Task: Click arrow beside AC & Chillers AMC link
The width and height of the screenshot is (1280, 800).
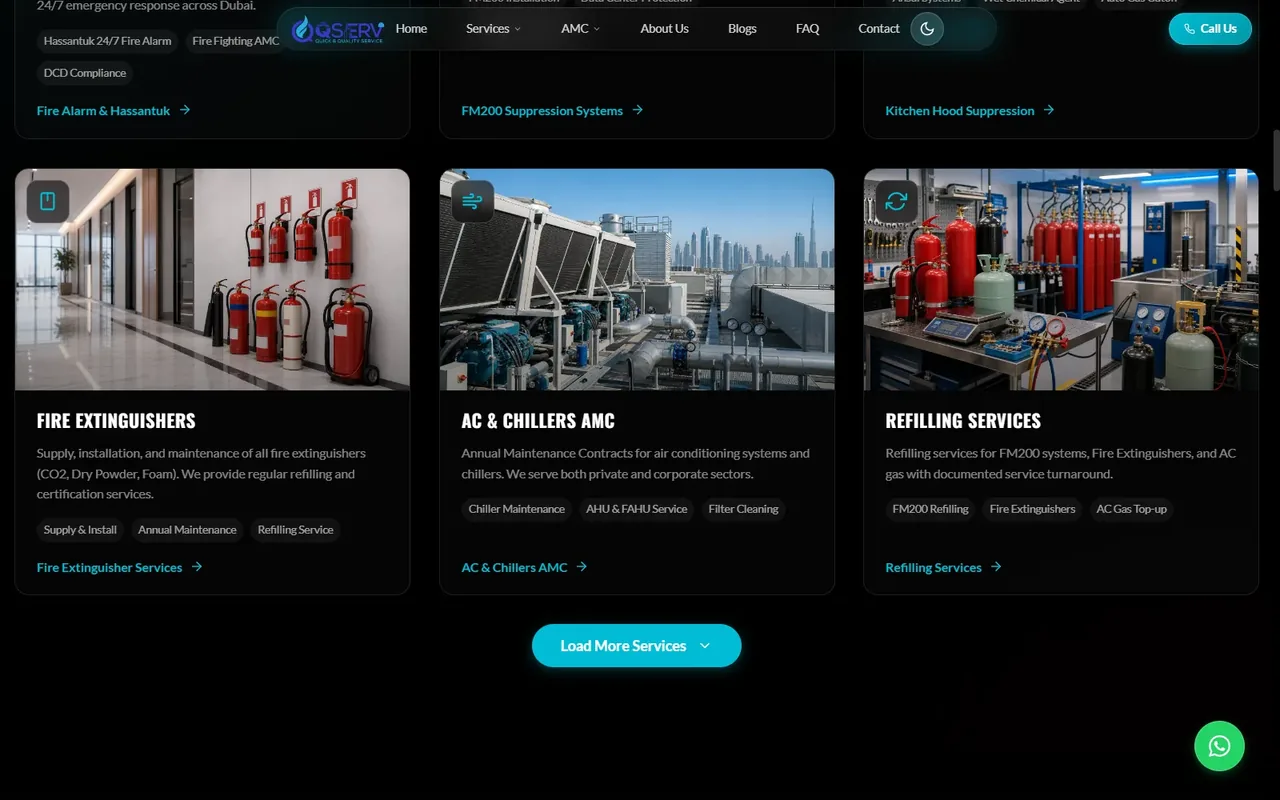Action: [x=582, y=567]
